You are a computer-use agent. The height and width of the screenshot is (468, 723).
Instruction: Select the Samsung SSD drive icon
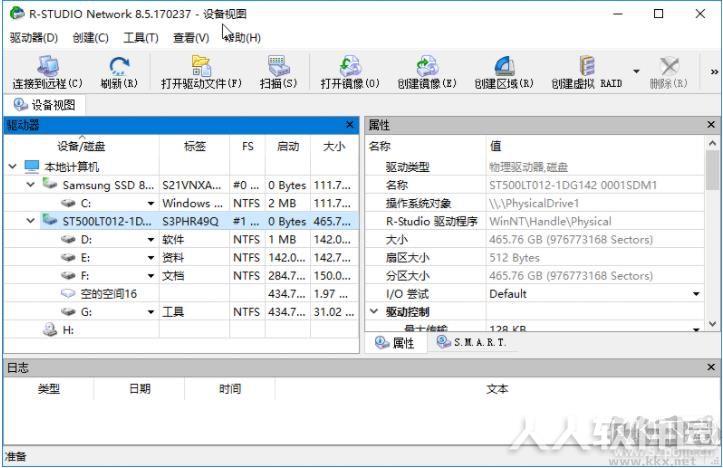(49, 184)
